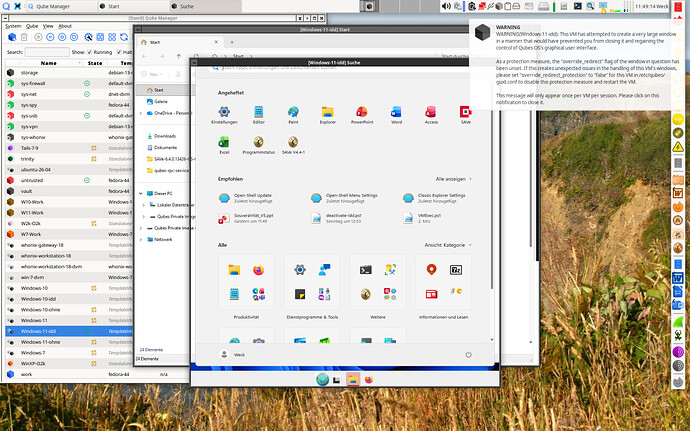Viewport: 690px width, 431px height.
Task: Open pinned Explorer app
Action: pos(327,115)
